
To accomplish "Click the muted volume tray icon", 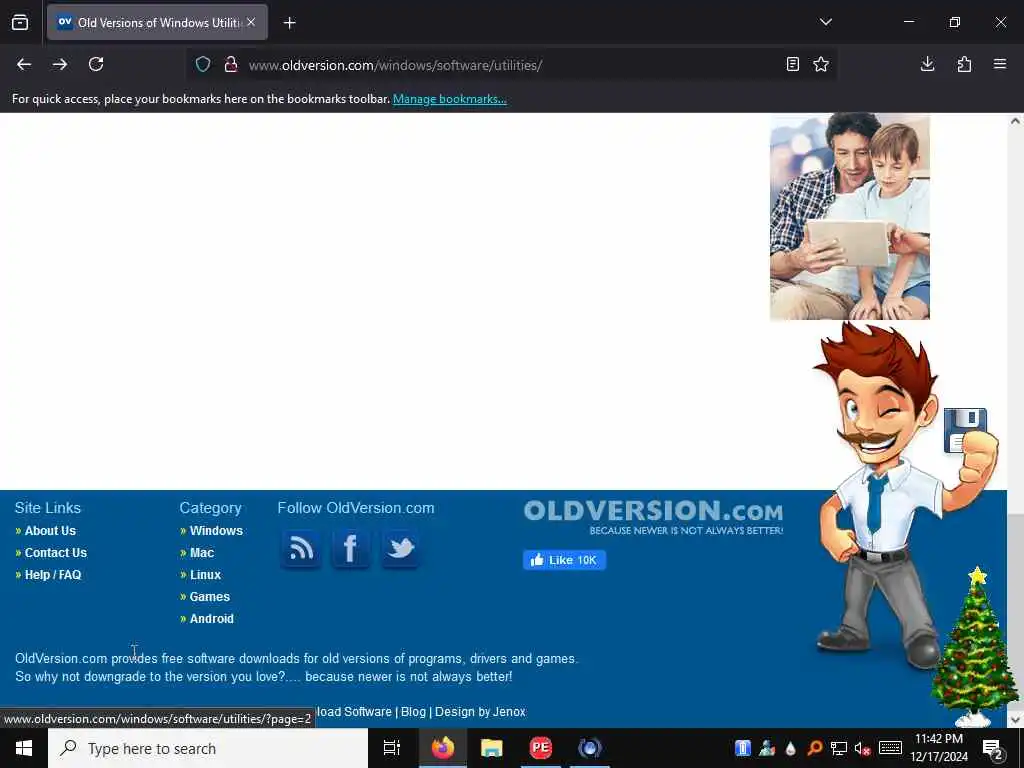I will tap(862, 748).
